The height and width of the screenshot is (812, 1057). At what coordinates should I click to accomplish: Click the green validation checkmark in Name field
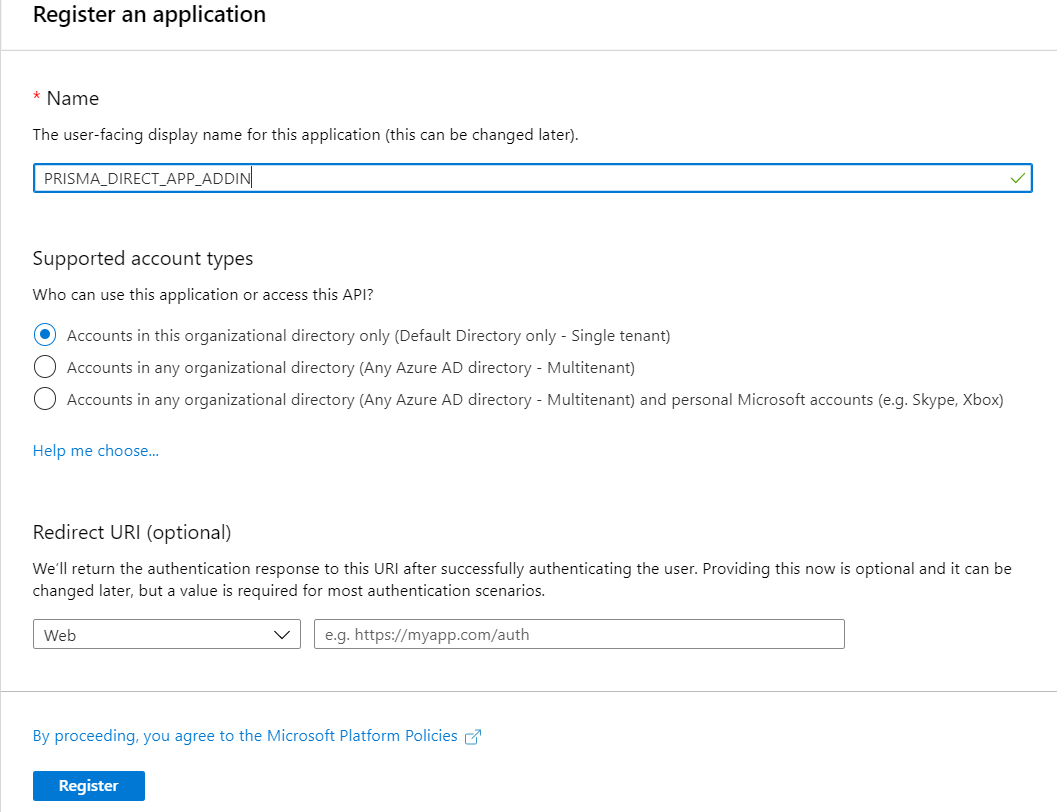1017,178
